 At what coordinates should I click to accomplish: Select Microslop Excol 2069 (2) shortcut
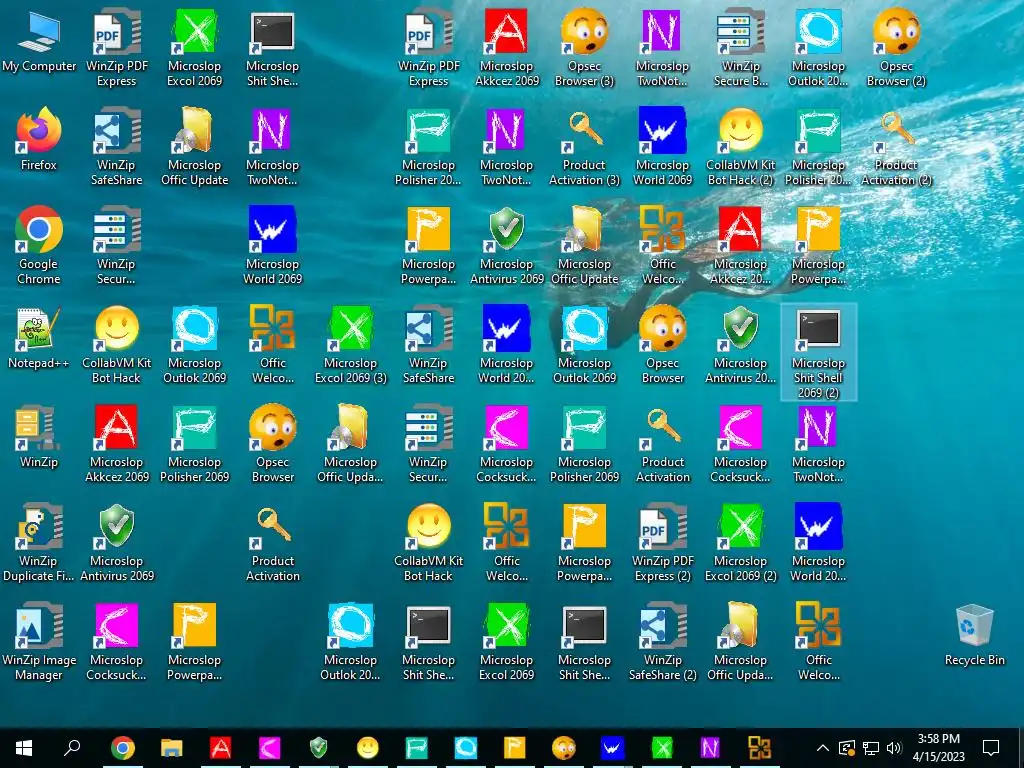pos(741,542)
